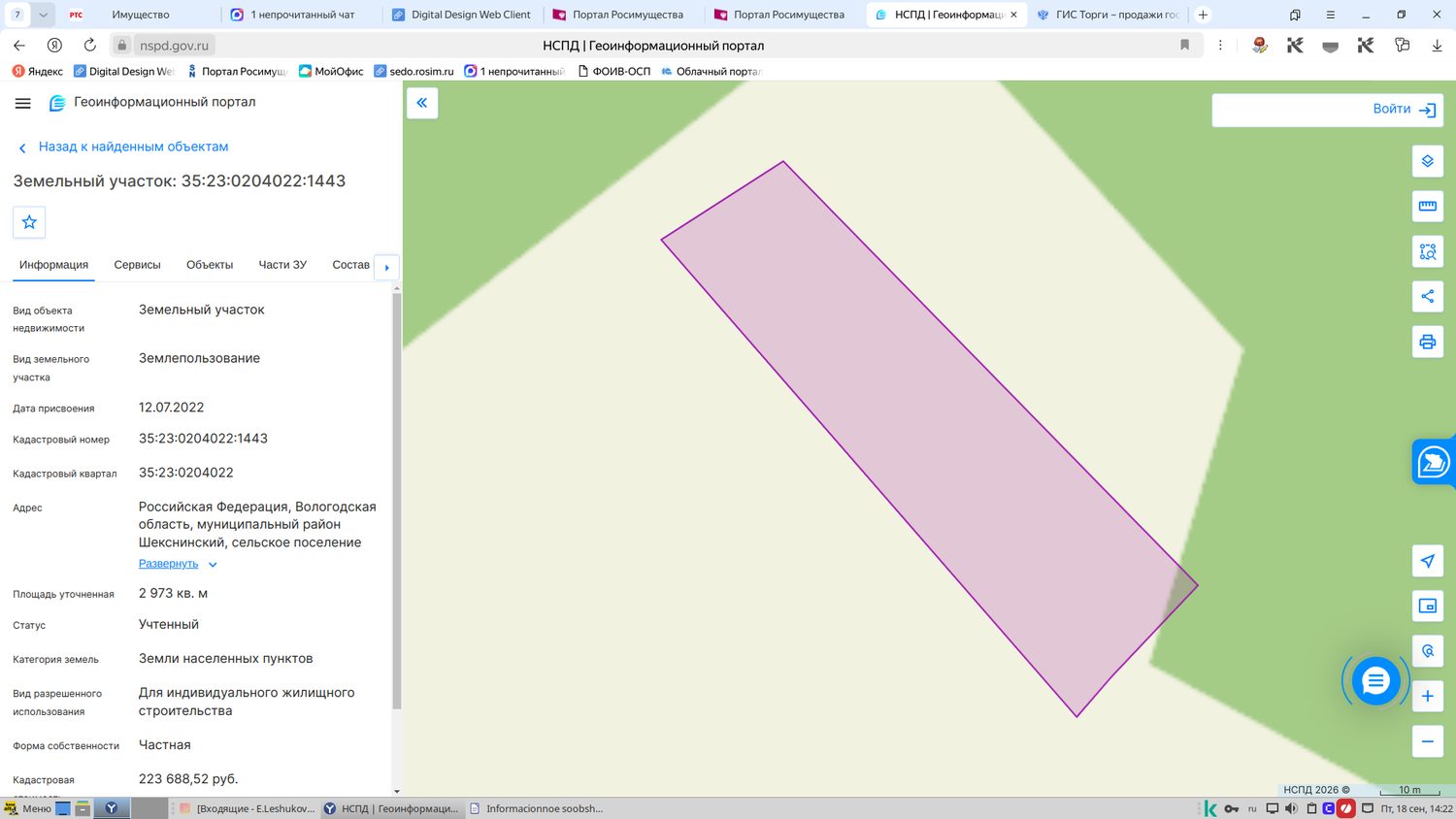Zoom out on the map
This screenshot has width=1456, height=819.
pyautogui.click(x=1427, y=741)
